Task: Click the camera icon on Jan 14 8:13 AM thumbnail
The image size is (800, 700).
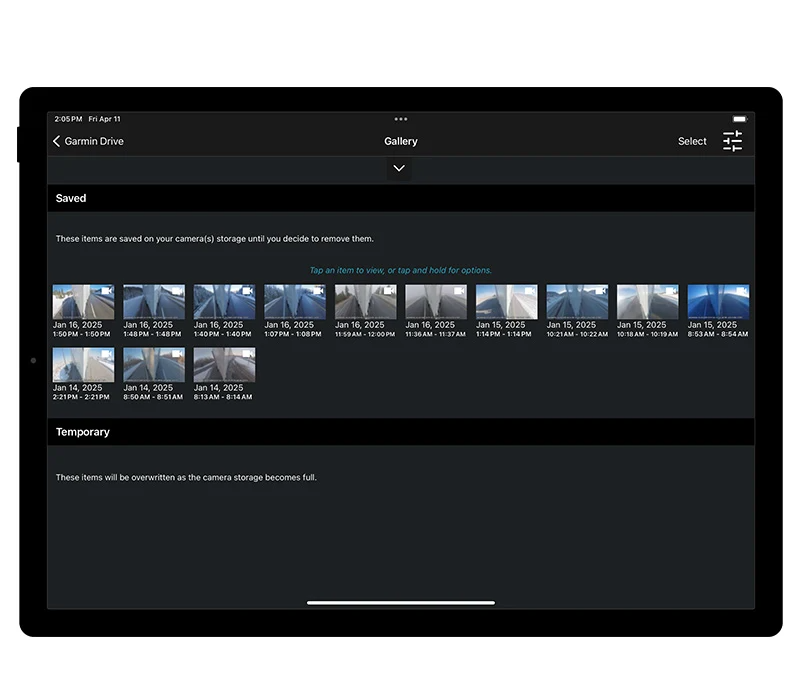Action: tap(248, 355)
